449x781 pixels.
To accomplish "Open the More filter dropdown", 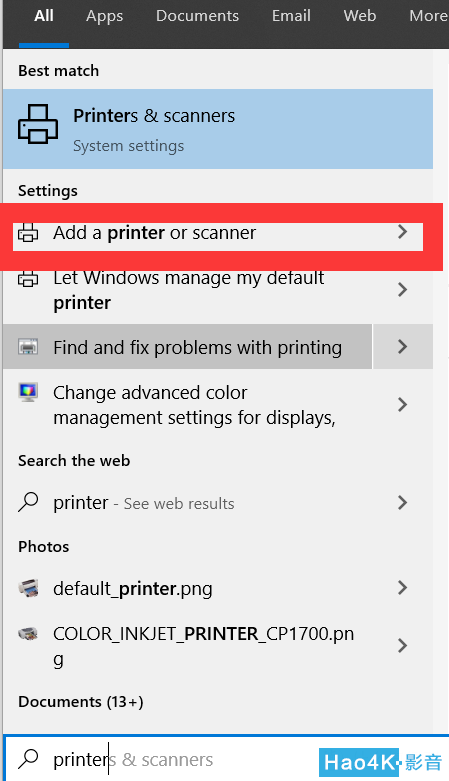I will (428, 16).
